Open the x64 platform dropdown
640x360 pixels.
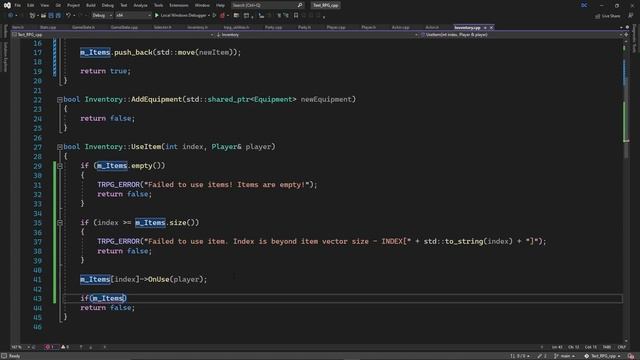point(133,16)
